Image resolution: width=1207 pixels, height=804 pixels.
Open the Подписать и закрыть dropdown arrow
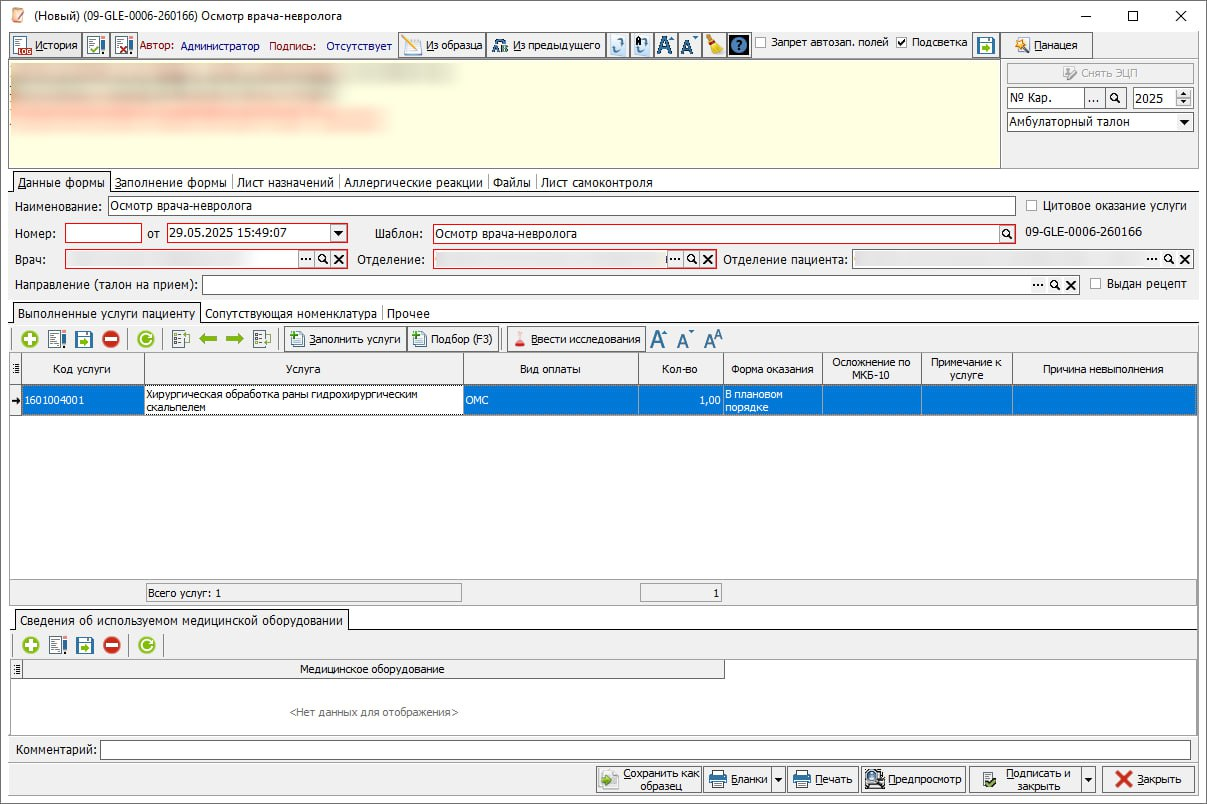click(1088, 780)
